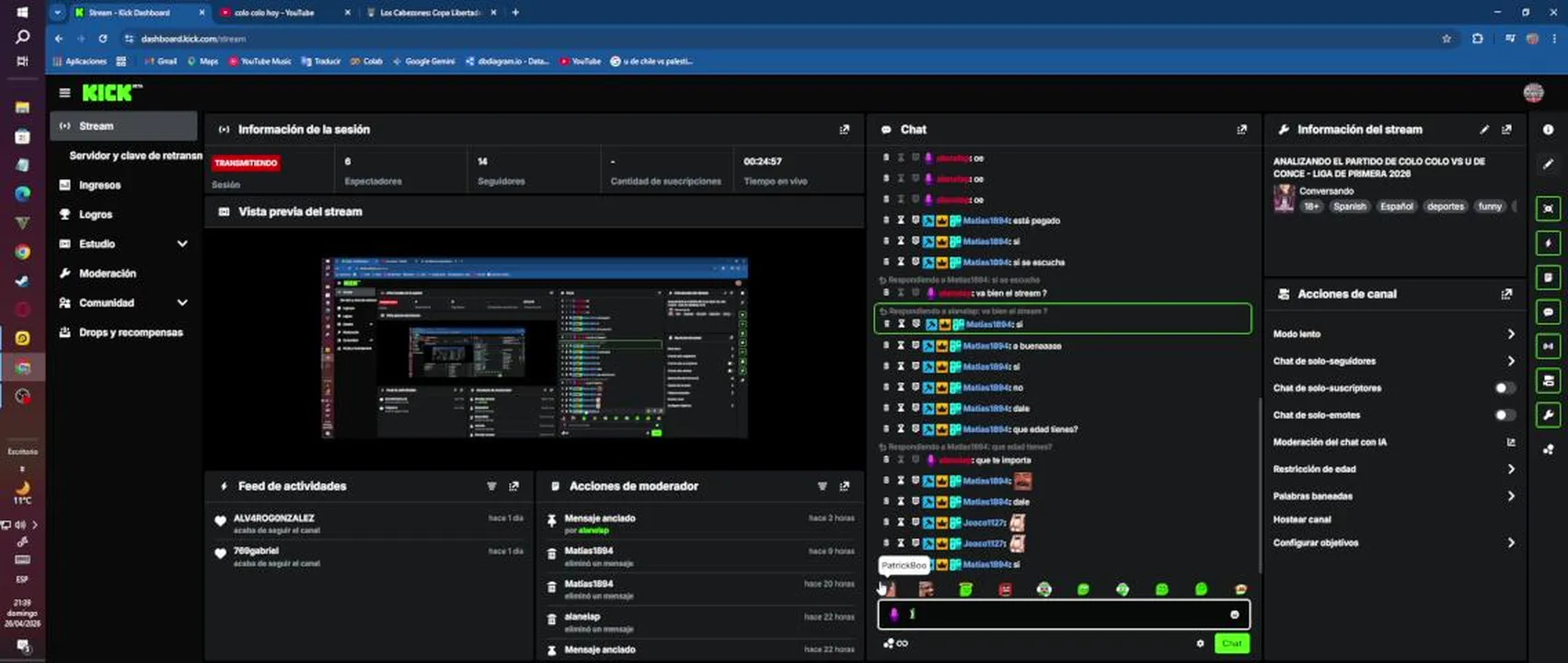
Task: Open the YouTube Music bookmark
Action: 259,62
